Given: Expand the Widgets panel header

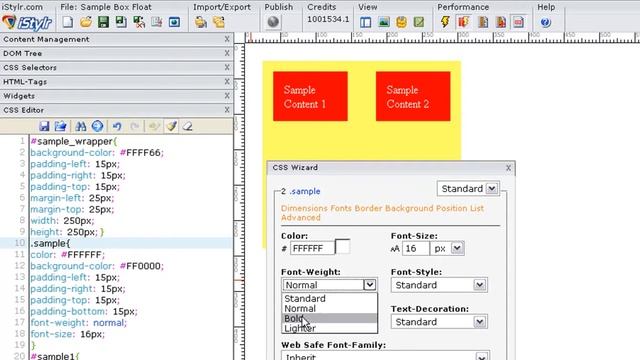Looking at the screenshot, I should pos(116,96).
